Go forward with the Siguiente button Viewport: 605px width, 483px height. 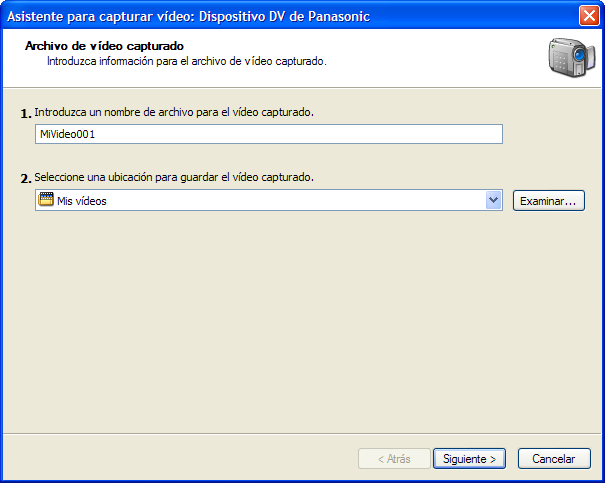[469, 459]
